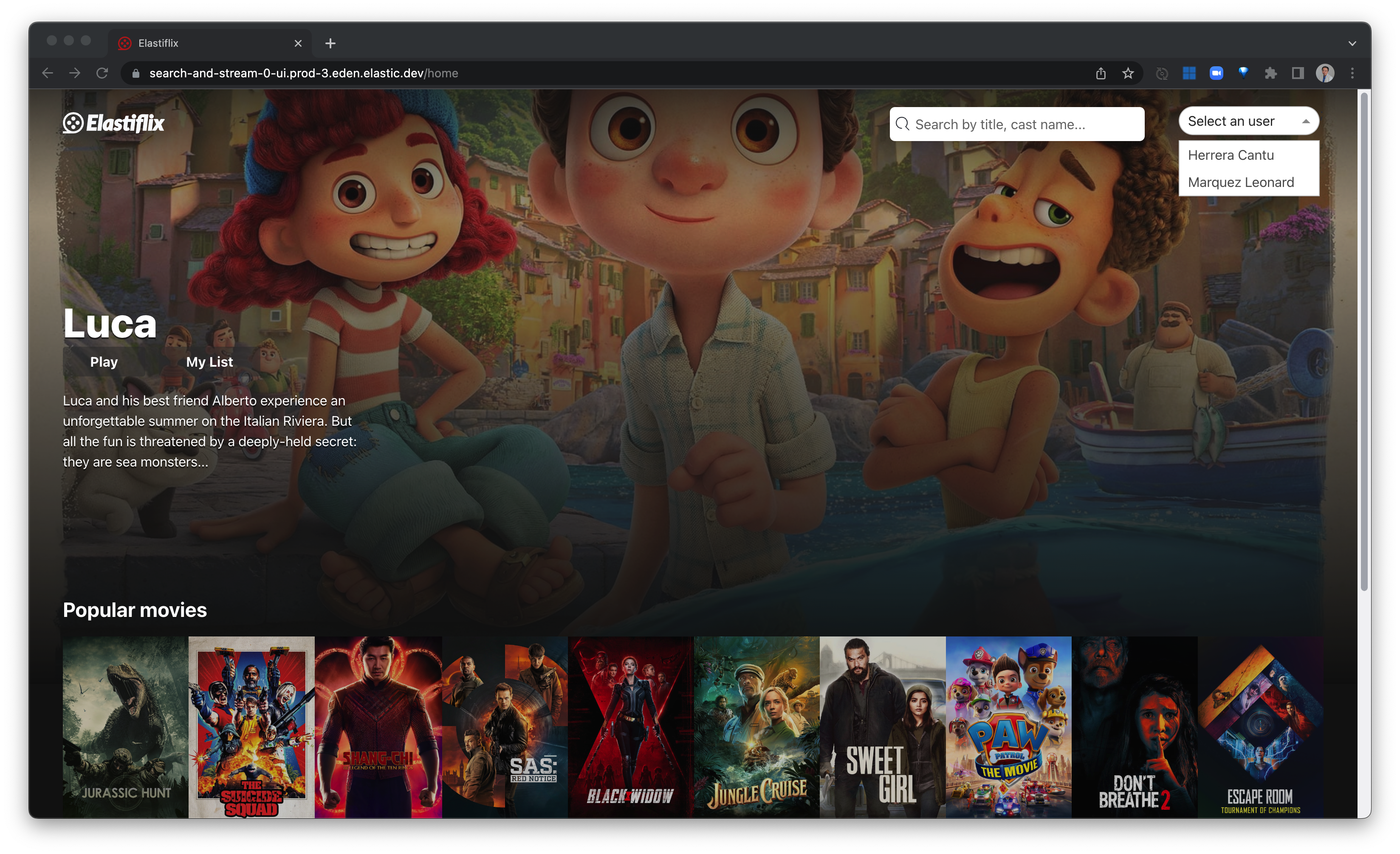The height and width of the screenshot is (854, 1400).
Task: Open the Chrome three-dot menu
Action: (1352, 74)
